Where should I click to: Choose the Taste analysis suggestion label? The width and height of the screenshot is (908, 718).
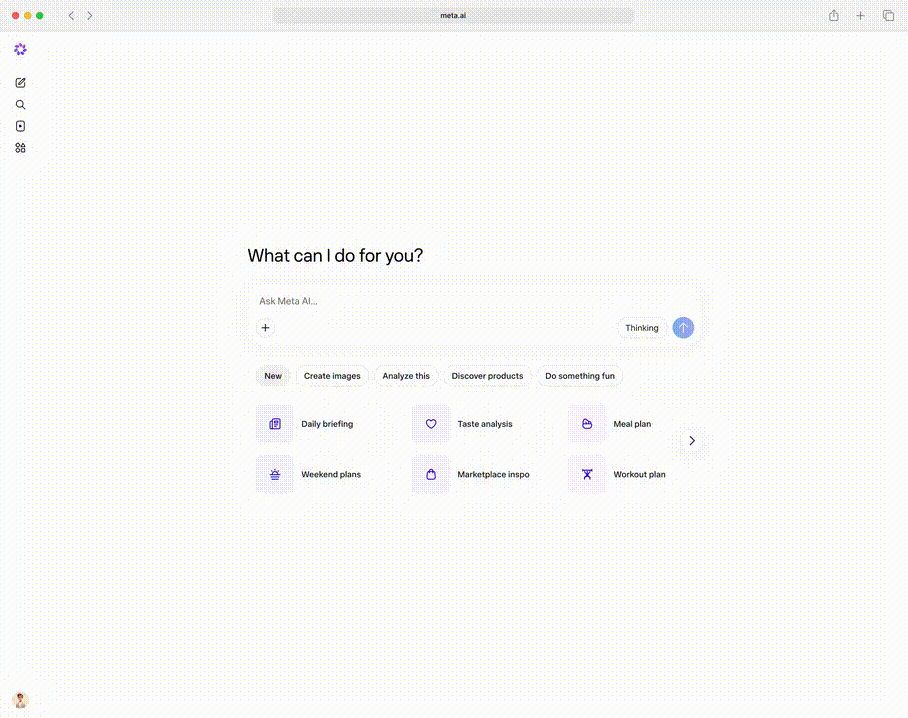(485, 424)
